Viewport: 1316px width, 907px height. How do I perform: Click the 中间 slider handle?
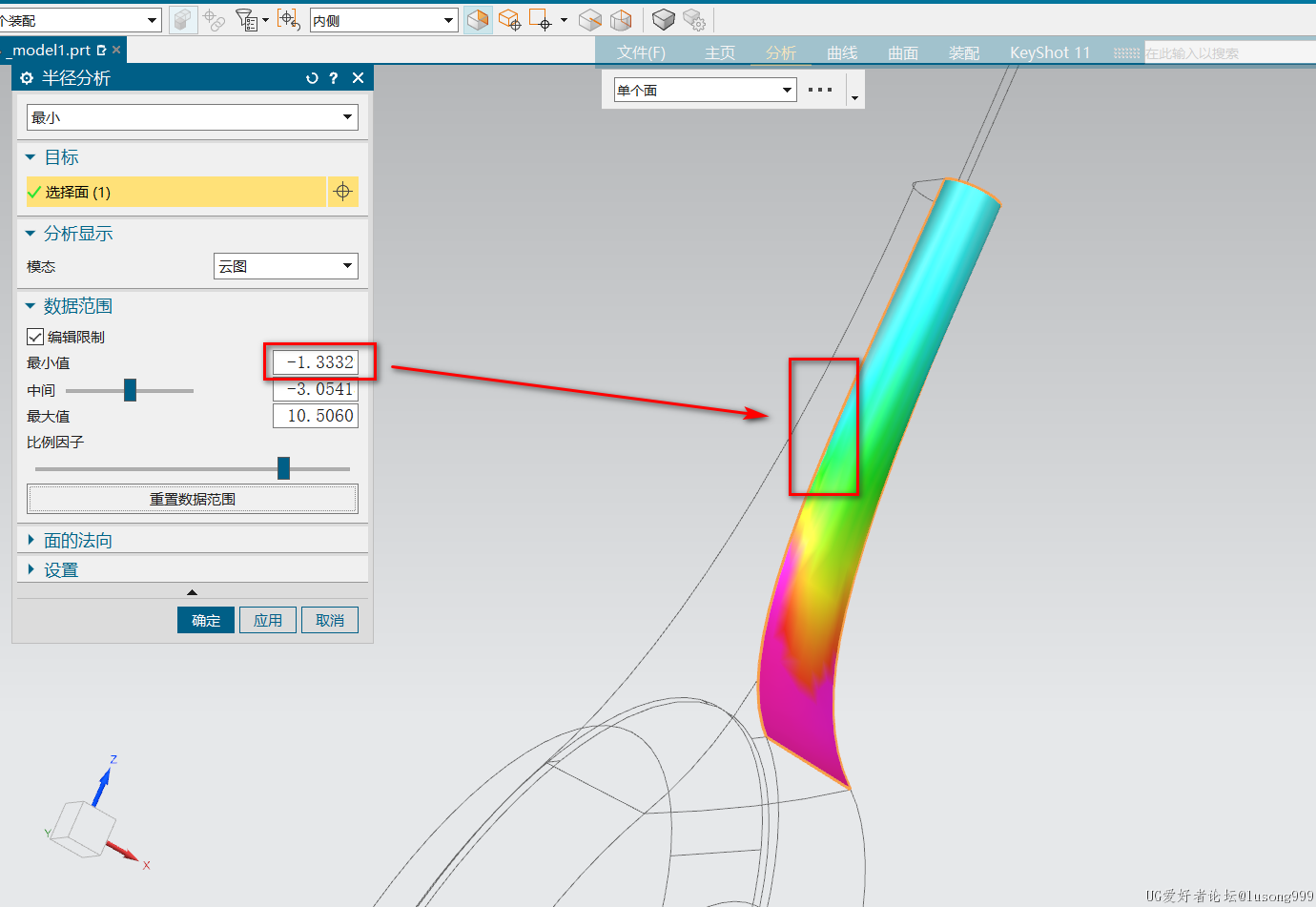tap(131, 390)
